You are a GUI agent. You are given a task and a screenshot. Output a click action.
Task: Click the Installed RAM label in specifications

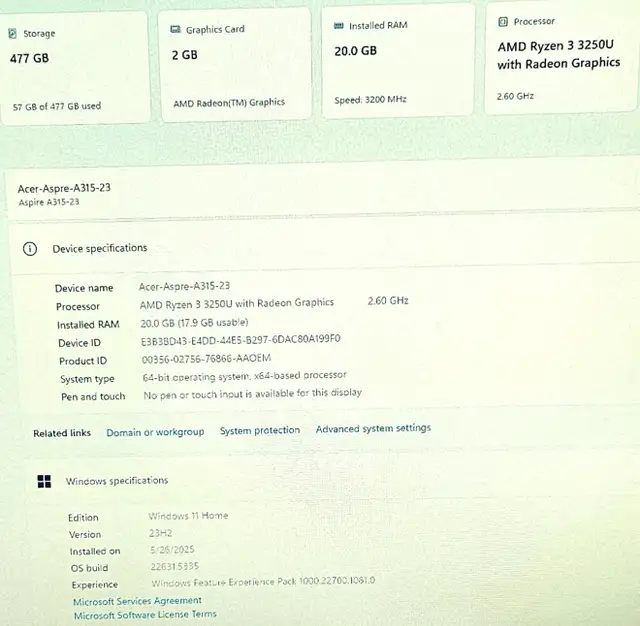coord(88,325)
